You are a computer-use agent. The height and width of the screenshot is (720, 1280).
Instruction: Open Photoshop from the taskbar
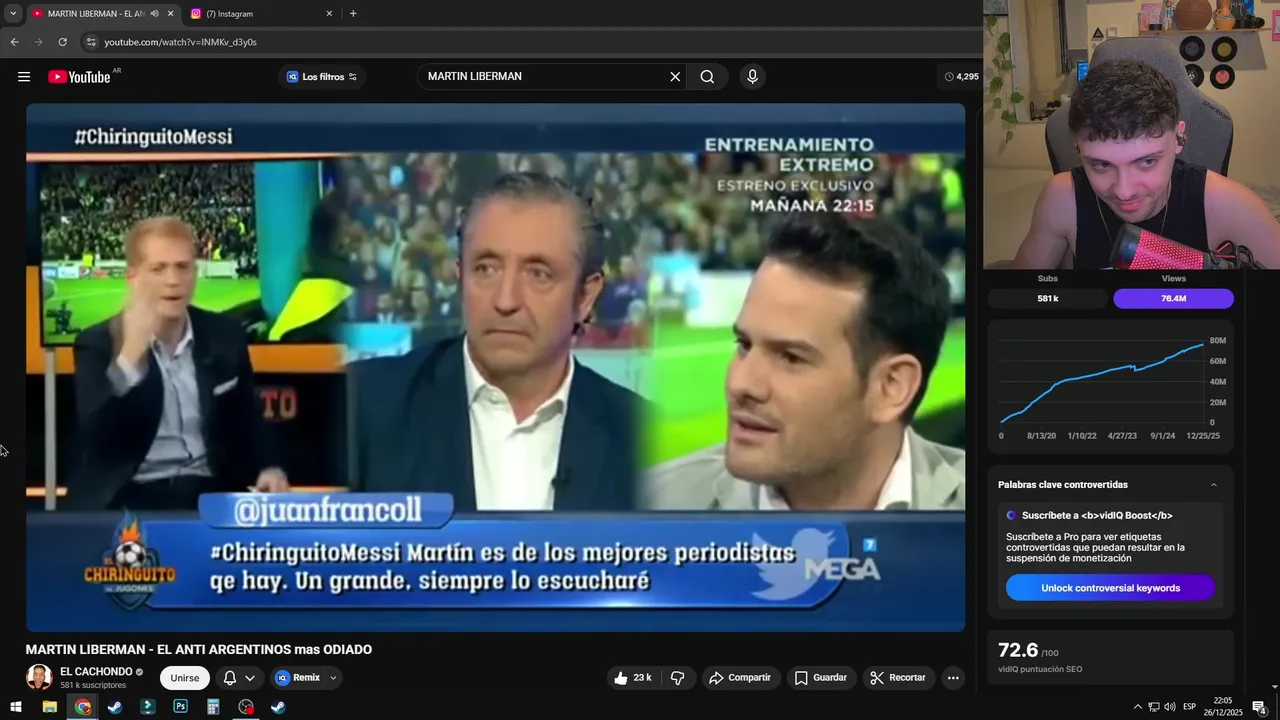point(180,707)
